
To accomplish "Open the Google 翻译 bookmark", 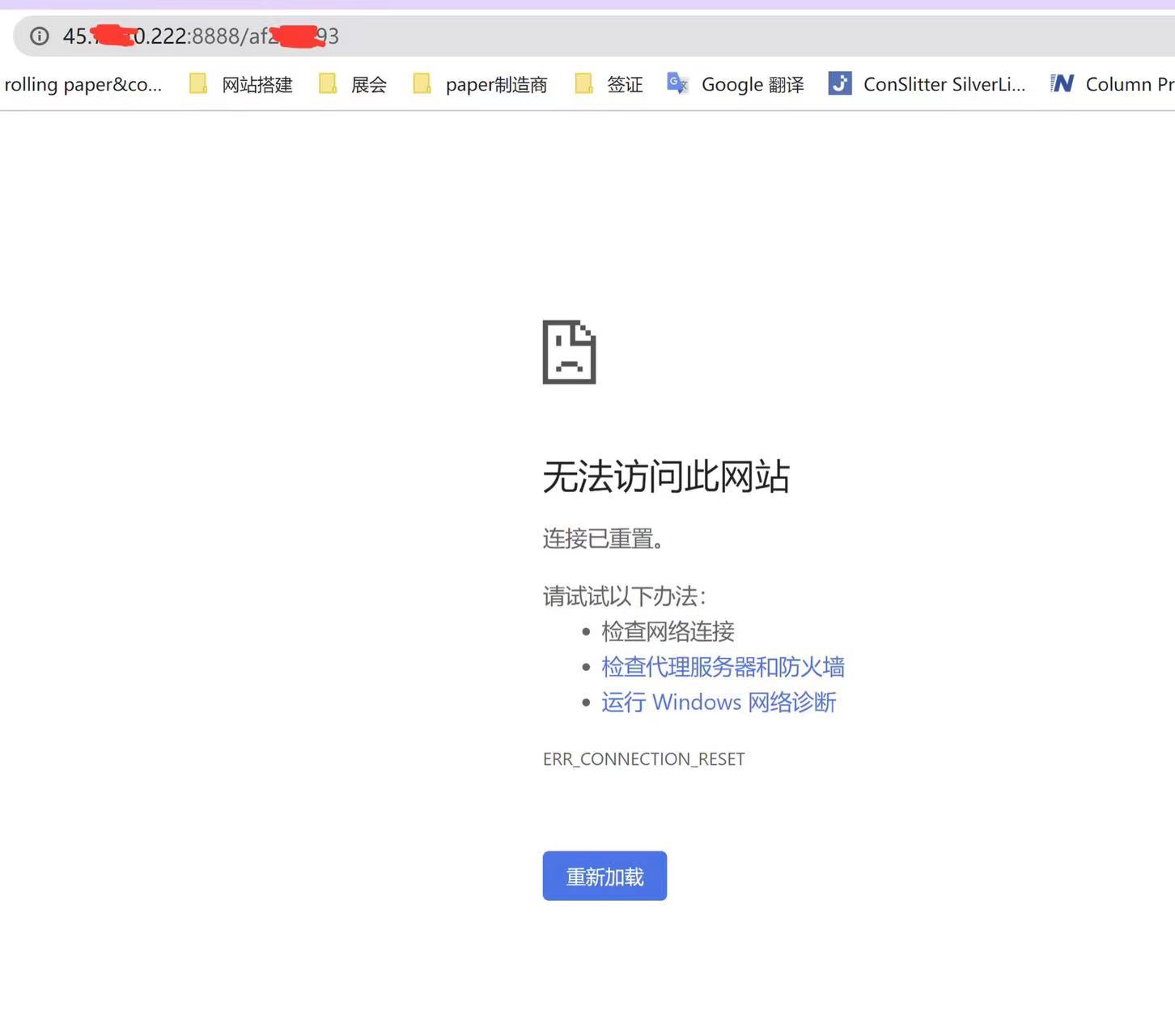I will point(736,84).
